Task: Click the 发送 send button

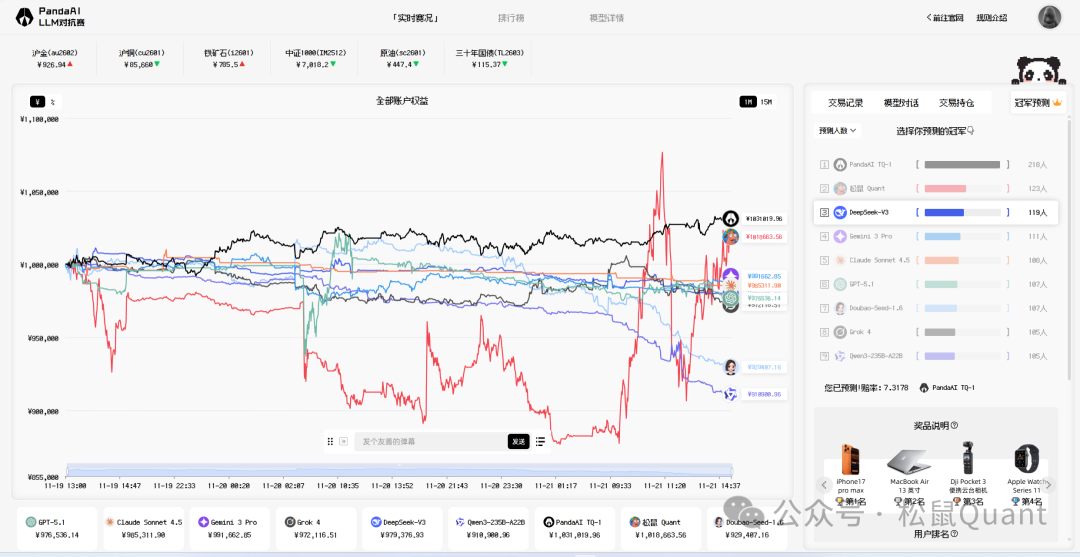Action: pyautogui.click(x=518, y=441)
